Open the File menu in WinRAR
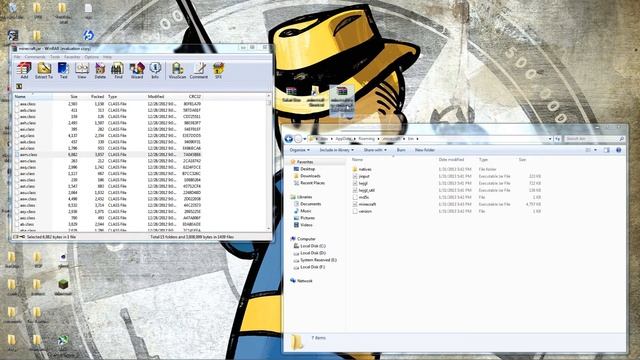 [x=17, y=57]
